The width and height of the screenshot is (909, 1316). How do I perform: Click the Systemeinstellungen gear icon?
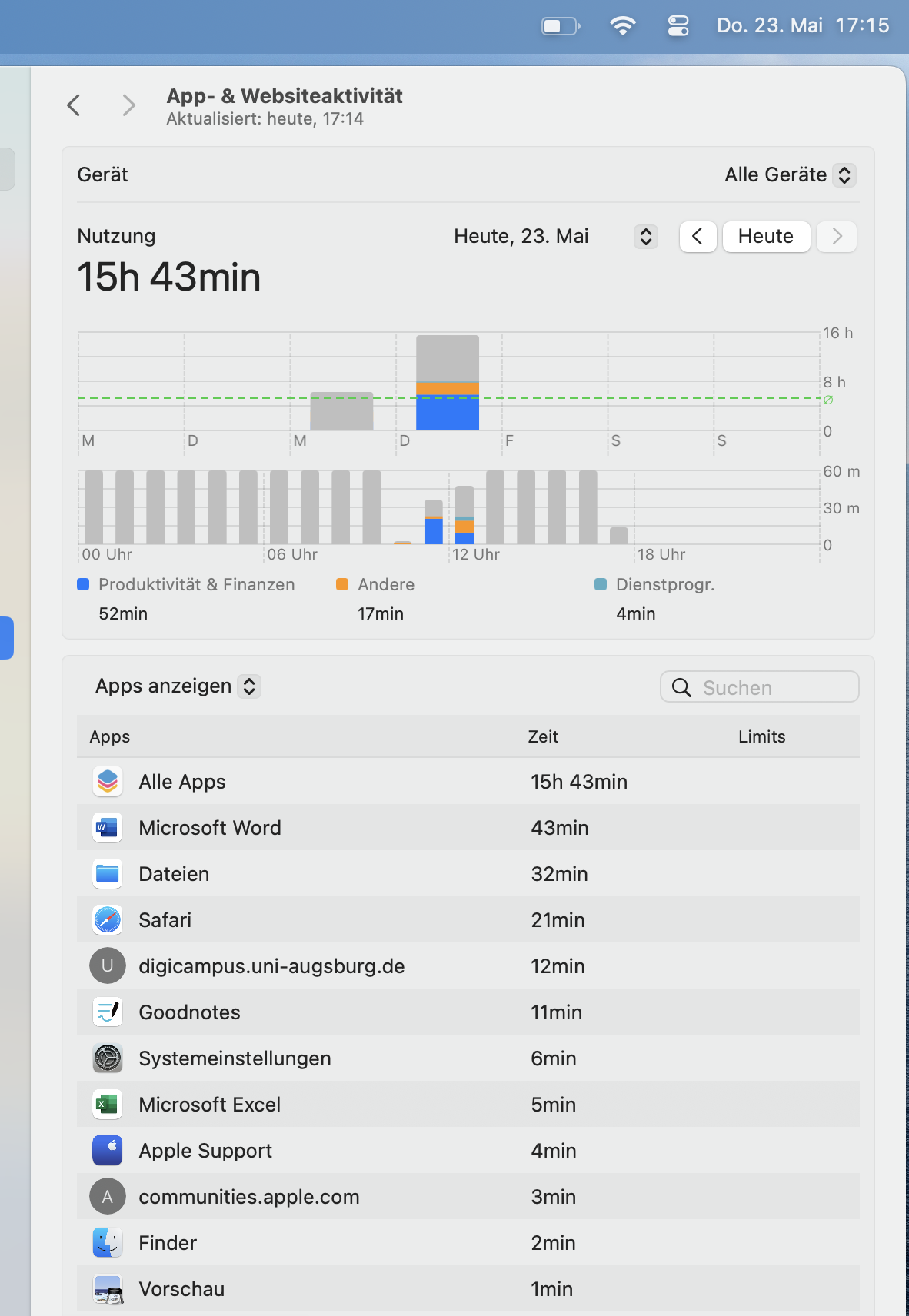pyautogui.click(x=108, y=1058)
